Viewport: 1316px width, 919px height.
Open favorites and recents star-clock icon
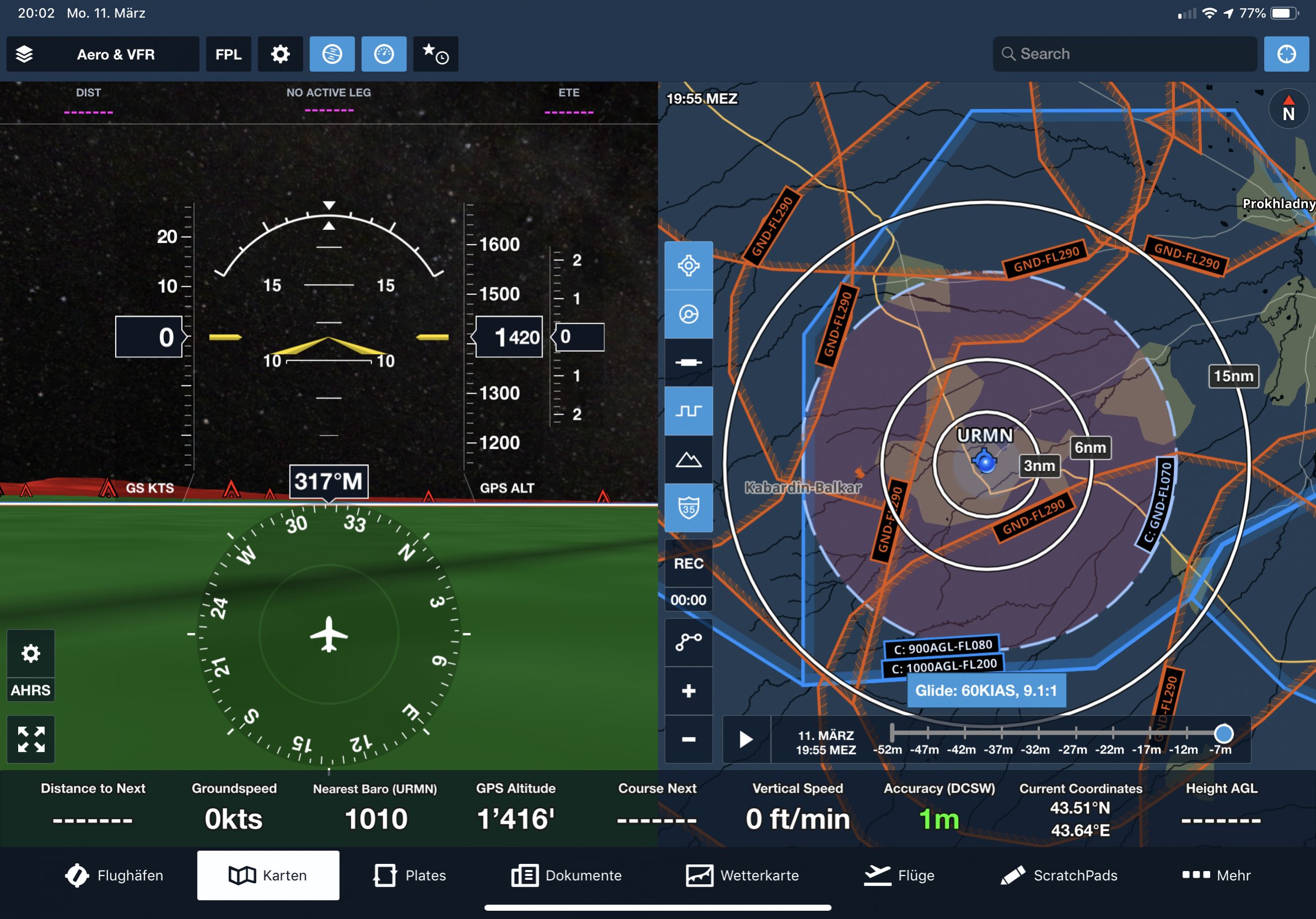435,55
